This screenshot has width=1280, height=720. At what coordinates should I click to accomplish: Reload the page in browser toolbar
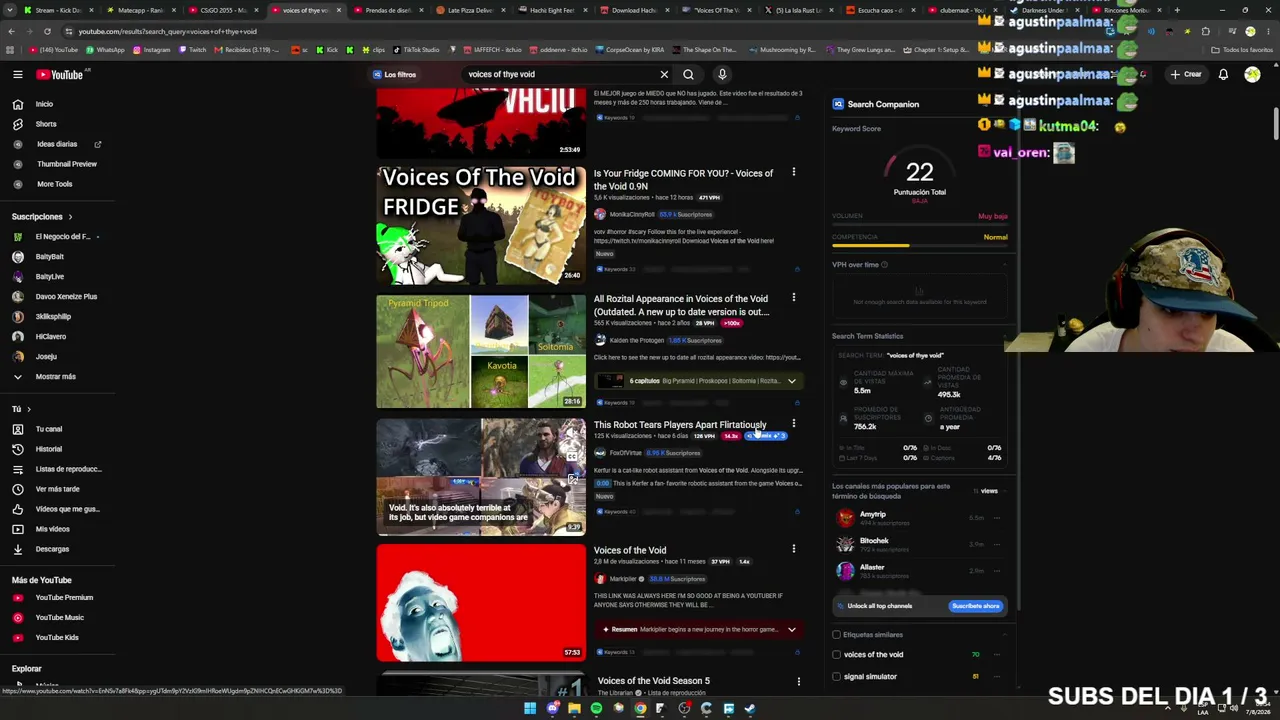click(47, 31)
